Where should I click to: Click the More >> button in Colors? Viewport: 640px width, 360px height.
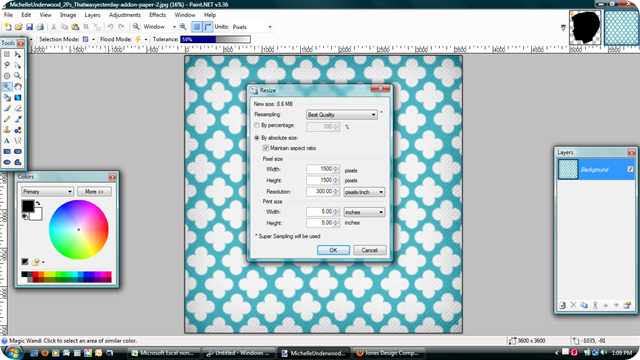tap(94, 191)
